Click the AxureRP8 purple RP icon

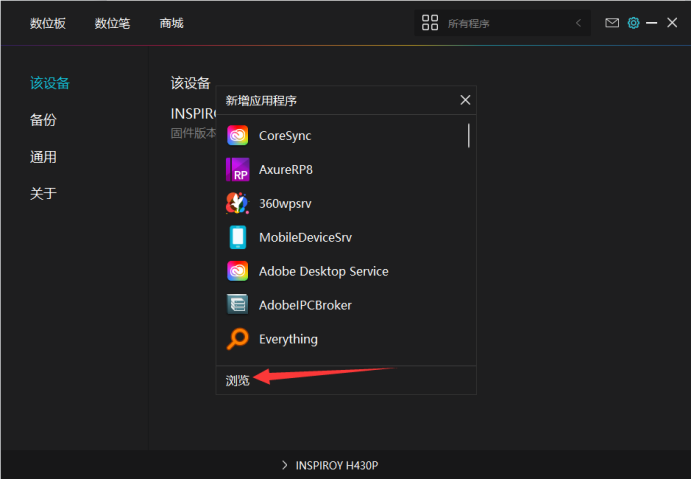tap(237, 170)
